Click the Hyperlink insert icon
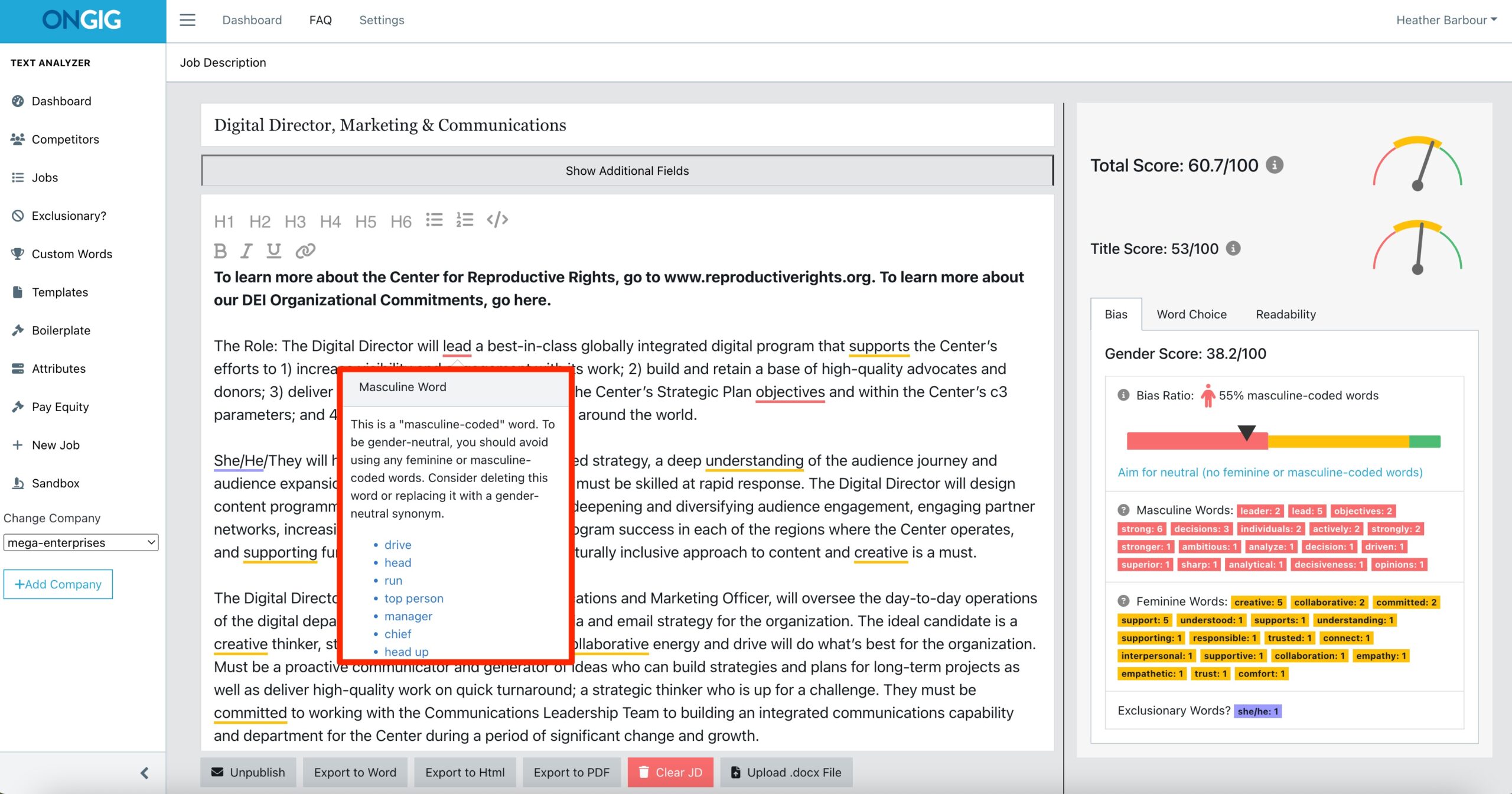Viewport: 1512px width, 794px height. tap(308, 249)
